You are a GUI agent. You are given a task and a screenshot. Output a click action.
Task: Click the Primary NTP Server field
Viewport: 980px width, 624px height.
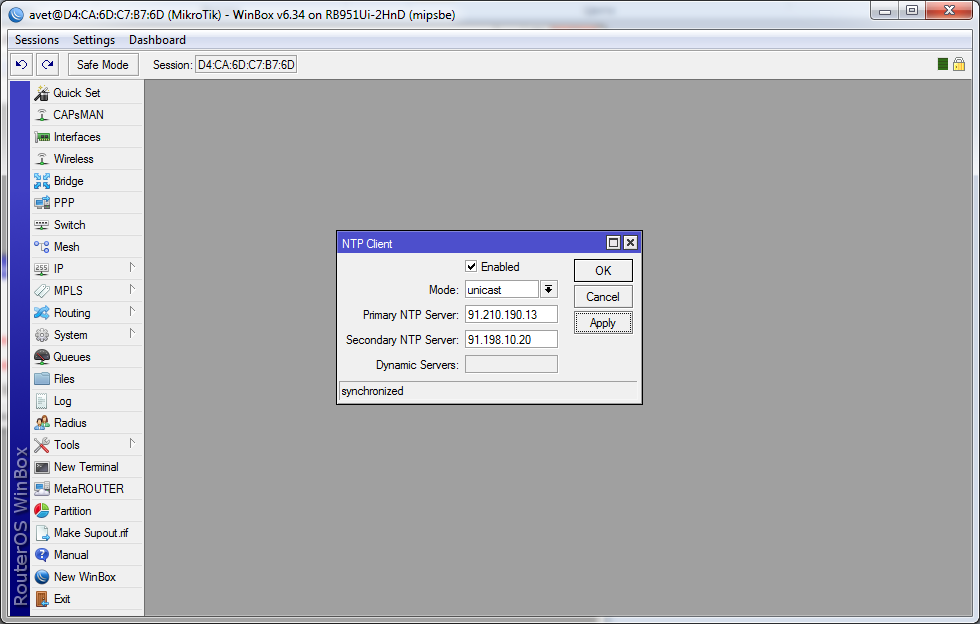[x=511, y=315]
